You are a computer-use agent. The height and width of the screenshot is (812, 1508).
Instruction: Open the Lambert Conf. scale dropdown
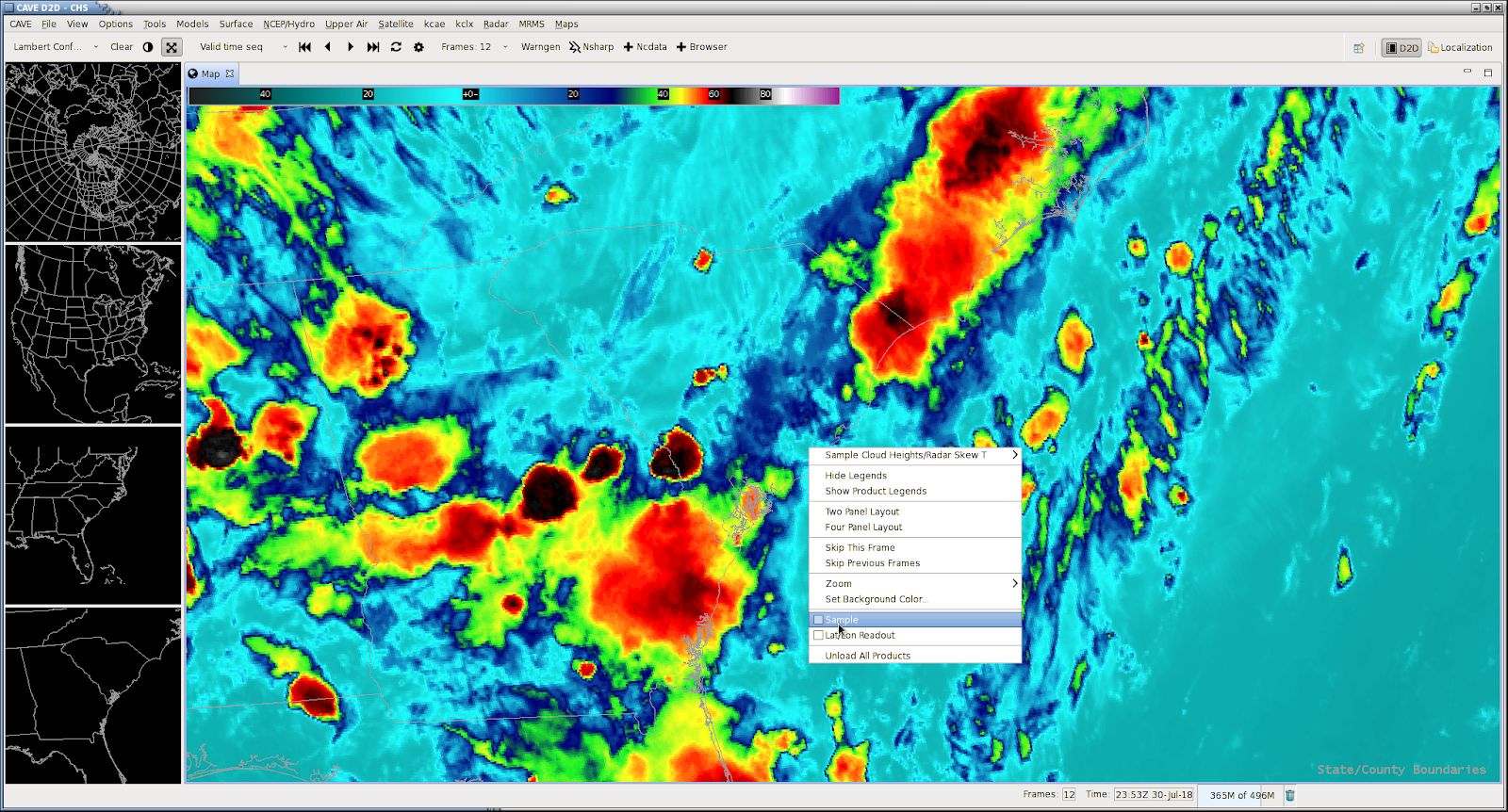click(56, 47)
